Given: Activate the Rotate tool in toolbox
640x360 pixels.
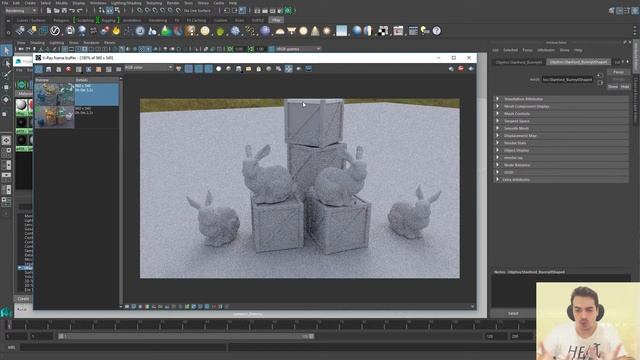Looking at the screenshot, I should (x=6, y=99).
